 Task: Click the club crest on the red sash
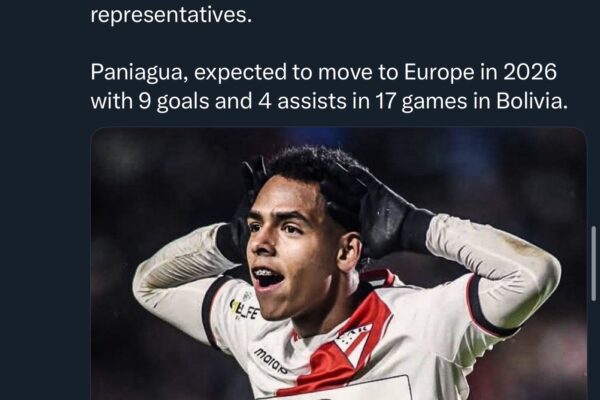click(x=351, y=335)
